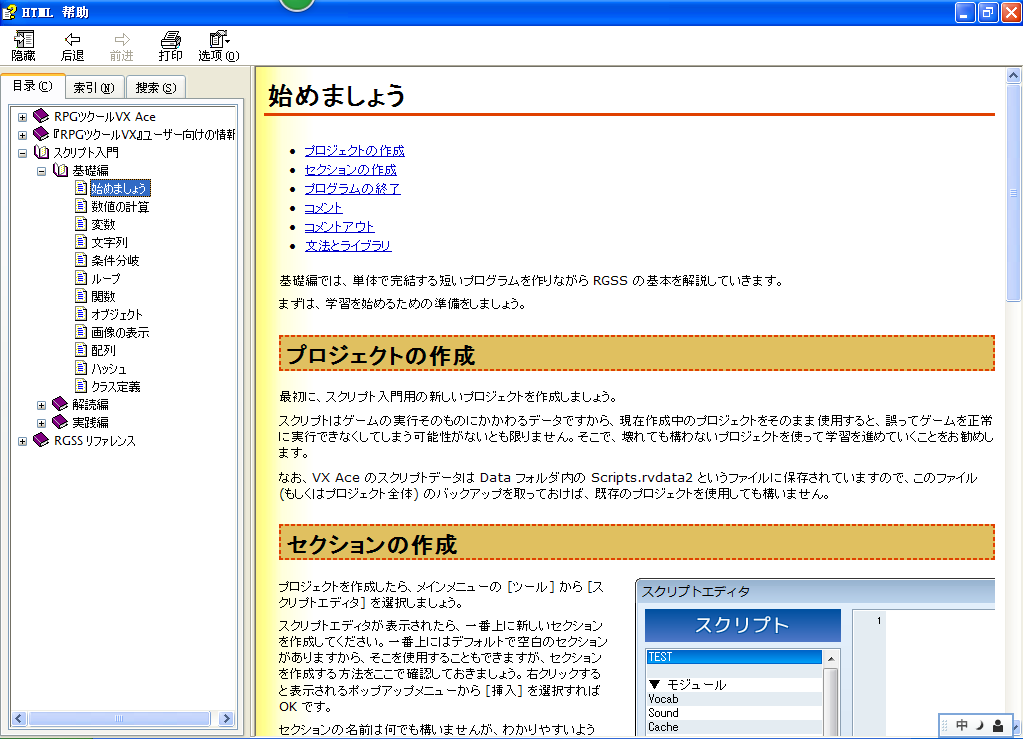Screen dimensions: 1023x739
Task: Click page icon beside 変数
Action: pyautogui.click(x=81, y=224)
